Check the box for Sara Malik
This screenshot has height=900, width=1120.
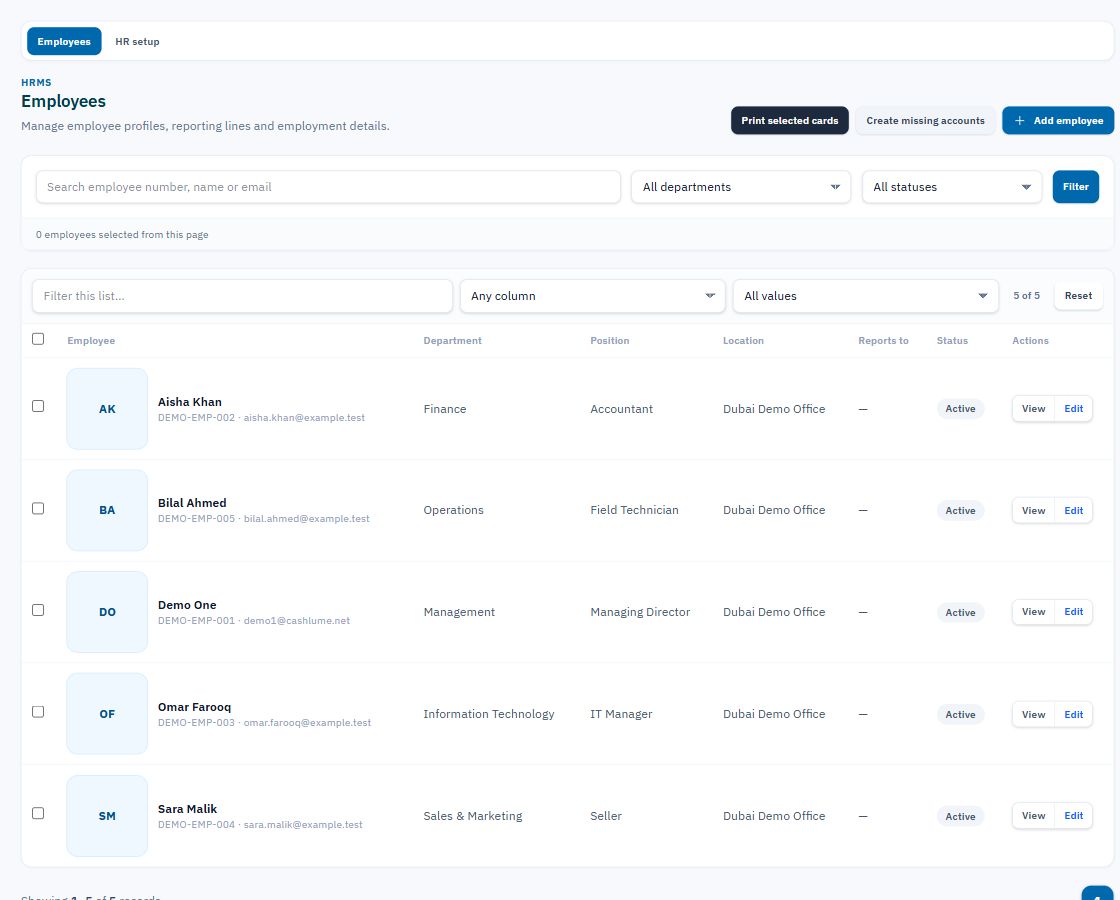39,814
